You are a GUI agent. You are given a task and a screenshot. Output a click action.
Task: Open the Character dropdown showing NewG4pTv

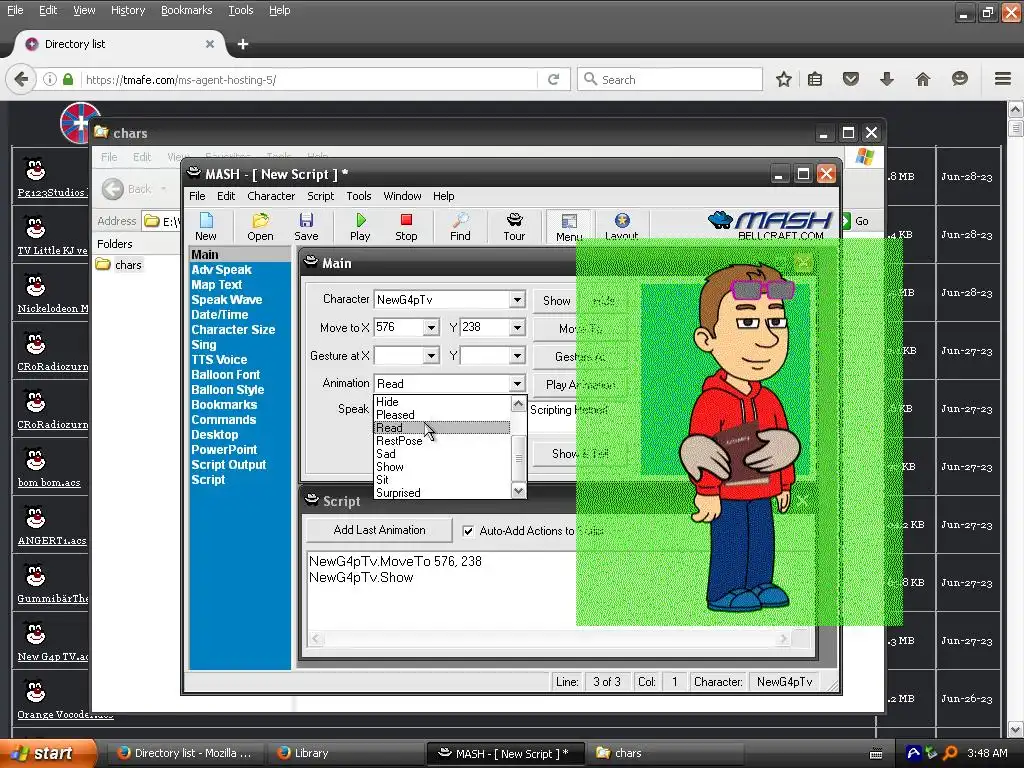(x=517, y=300)
